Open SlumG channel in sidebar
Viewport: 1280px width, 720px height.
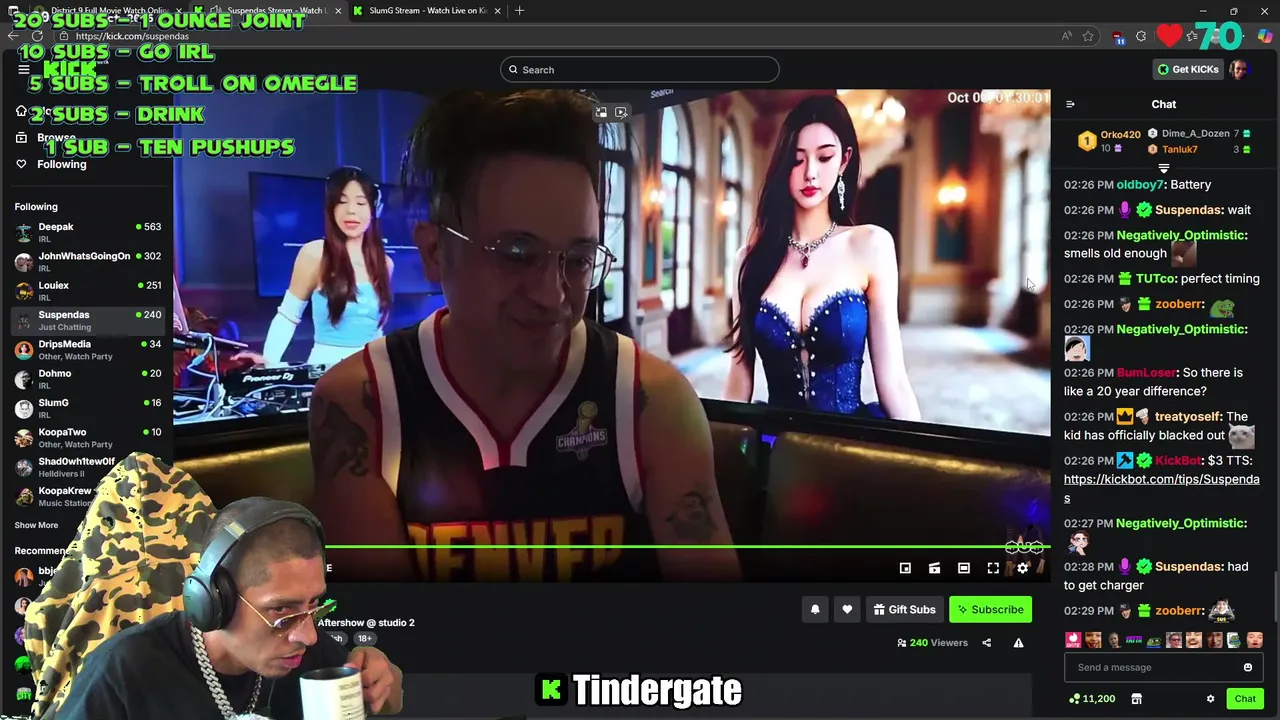88,408
